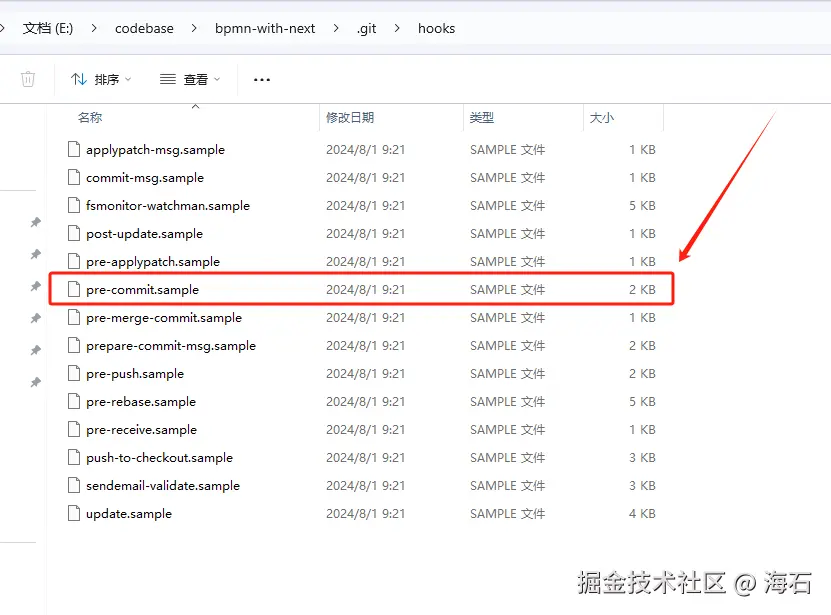Expand chevron after bpmn-with-next breadcrumb
The image size is (831, 615).
point(336,28)
